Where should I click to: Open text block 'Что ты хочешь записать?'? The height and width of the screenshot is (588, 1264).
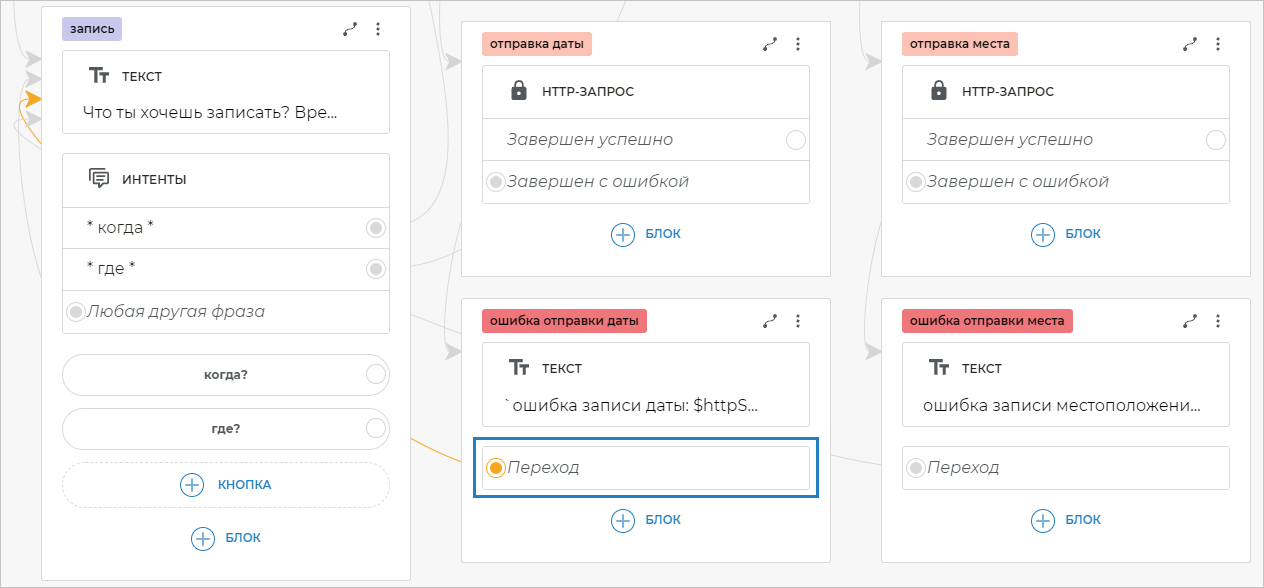(x=226, y=112)
